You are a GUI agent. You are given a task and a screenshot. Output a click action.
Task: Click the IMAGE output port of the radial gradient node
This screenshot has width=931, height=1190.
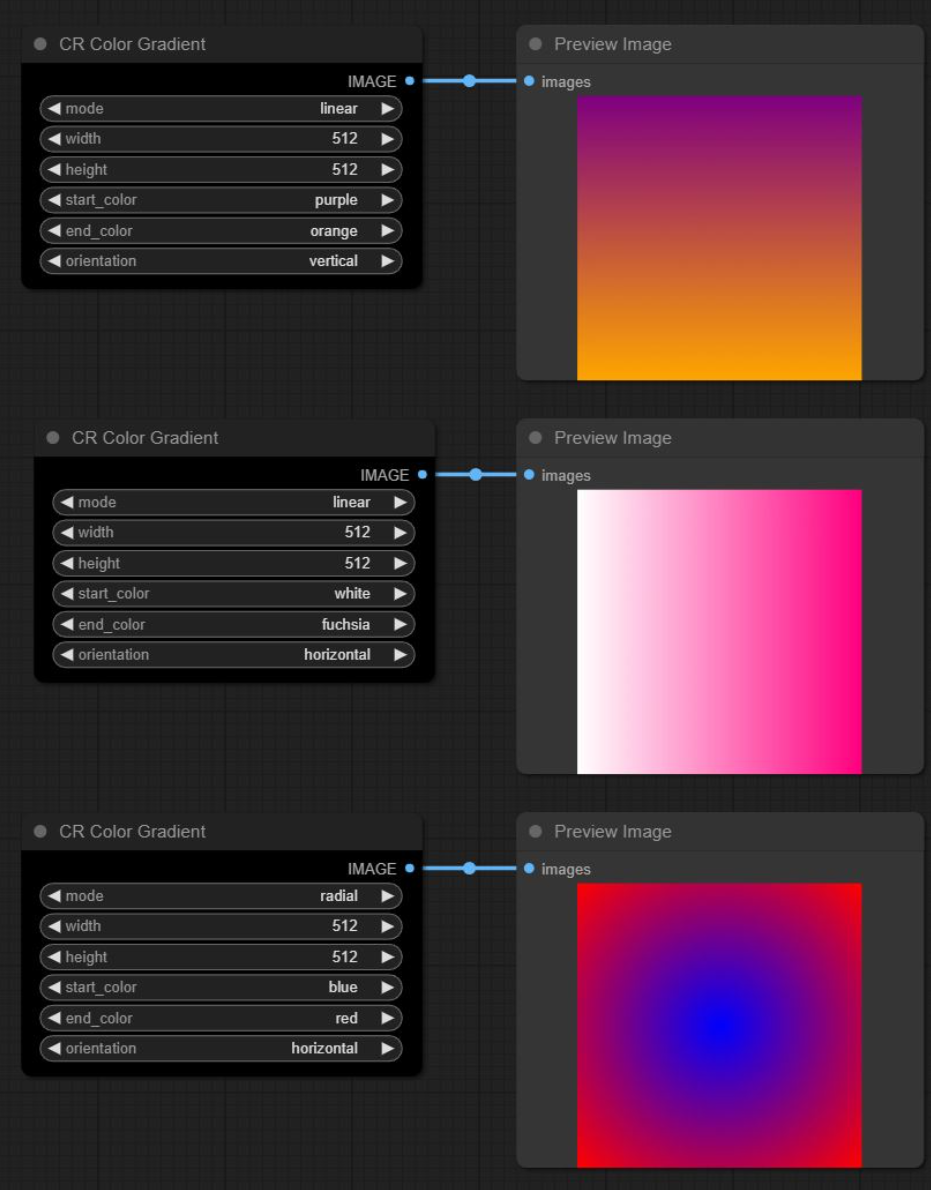pyautogui.click(x=410, y=868)
